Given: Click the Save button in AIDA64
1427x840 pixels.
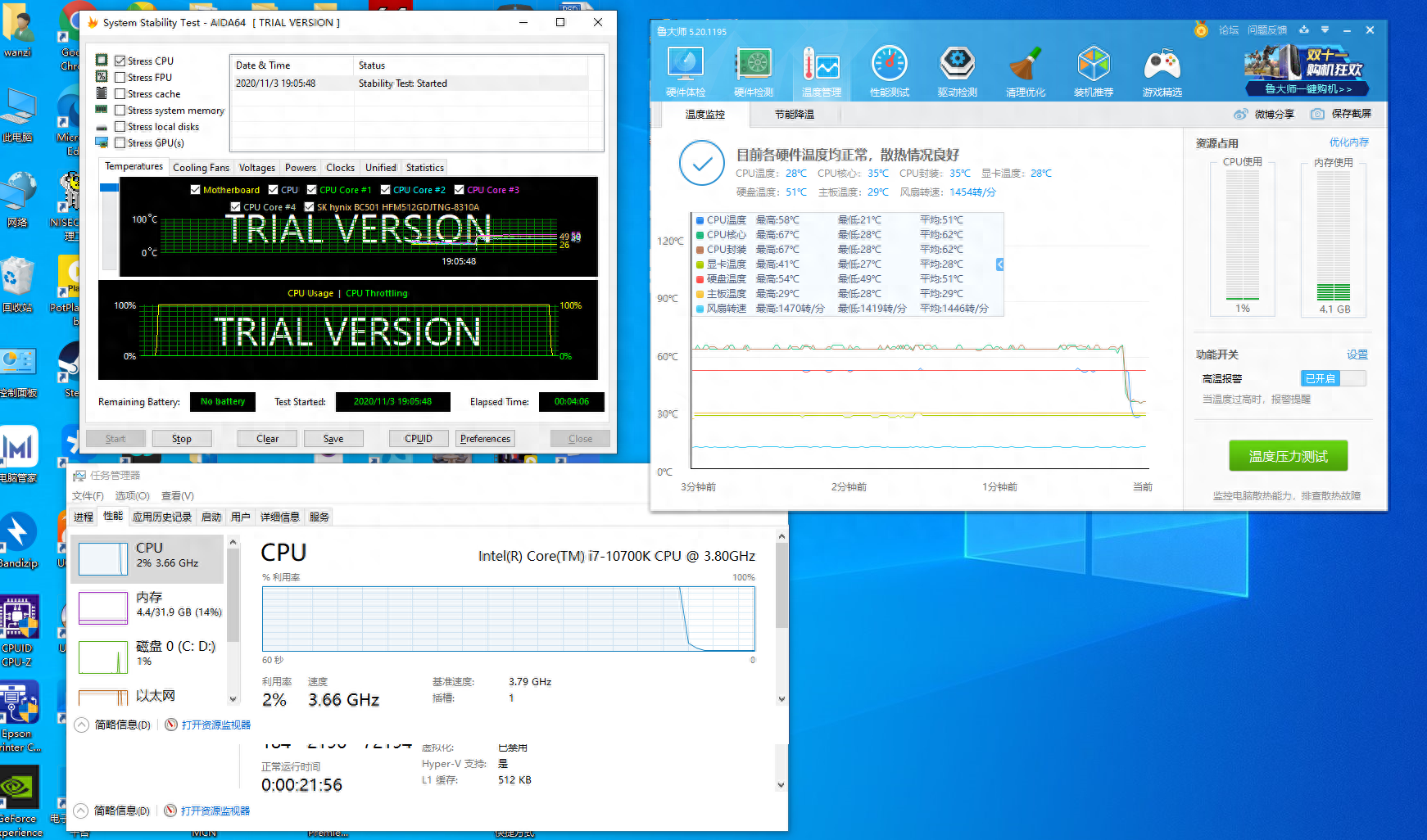Looking at the screenshot, I should 333,438.
